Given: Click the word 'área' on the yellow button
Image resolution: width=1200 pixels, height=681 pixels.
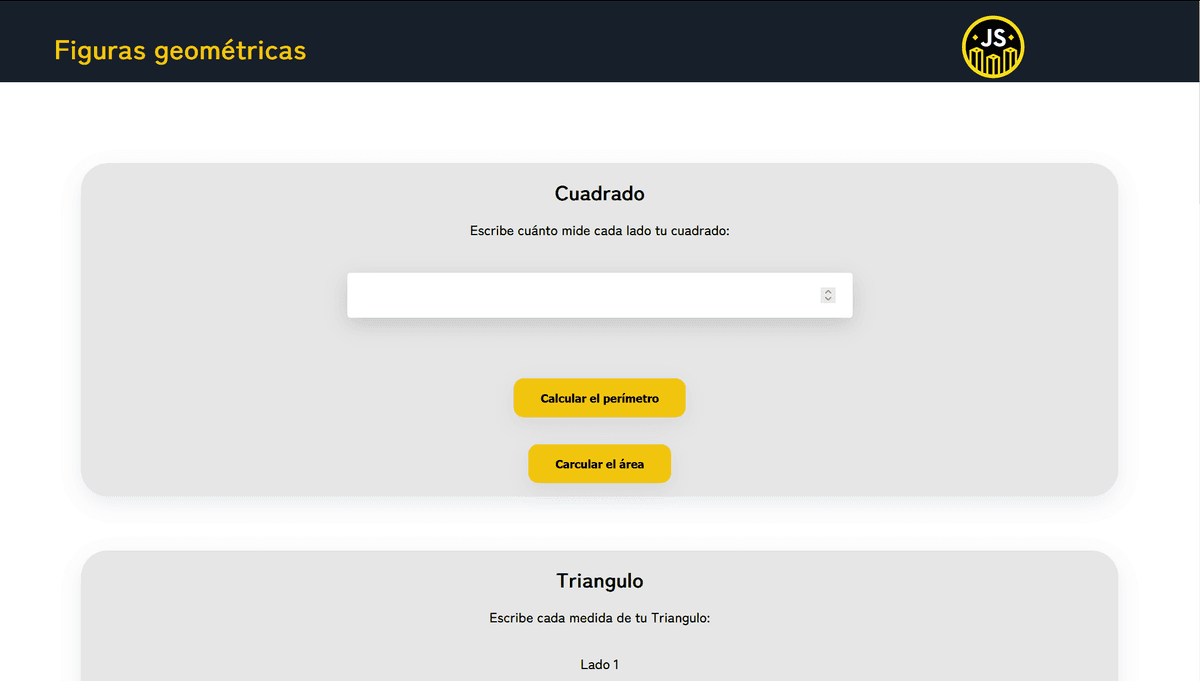Looking at the screenshot, I should tap(630, 464).
